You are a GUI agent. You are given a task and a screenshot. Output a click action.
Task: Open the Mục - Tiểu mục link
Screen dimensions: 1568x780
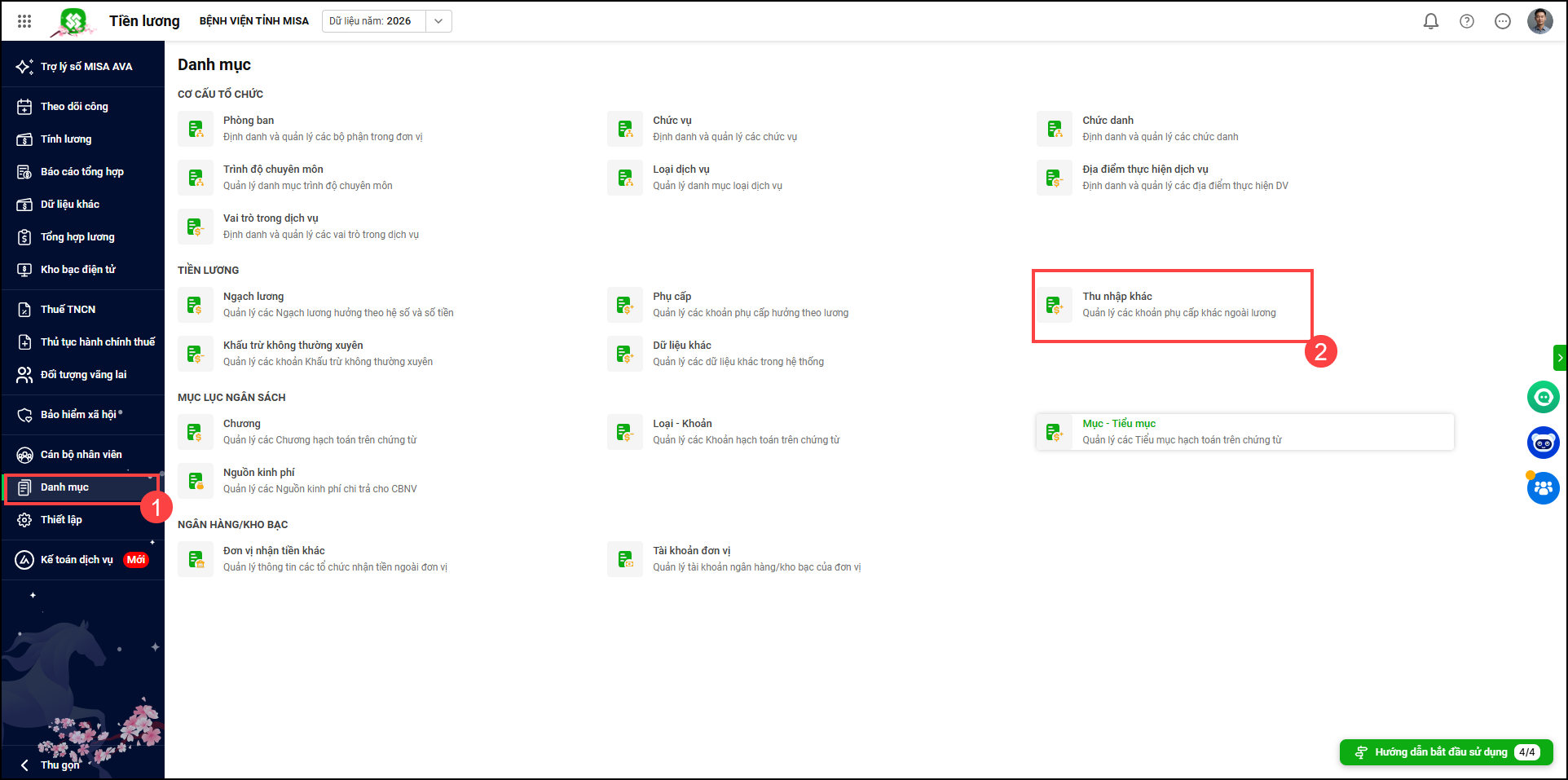[1118, 424]
